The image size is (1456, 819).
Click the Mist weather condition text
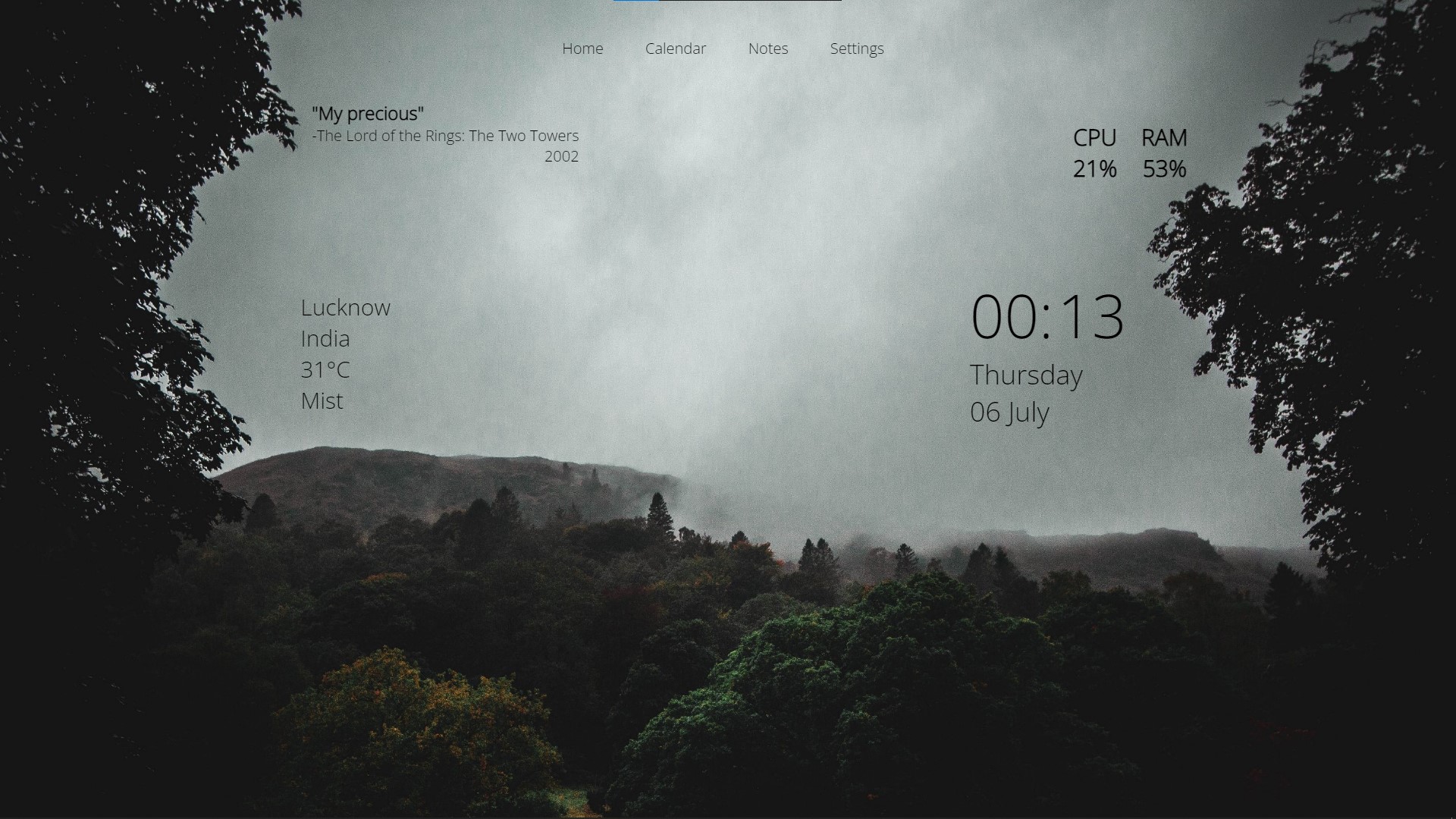[321, 399]
